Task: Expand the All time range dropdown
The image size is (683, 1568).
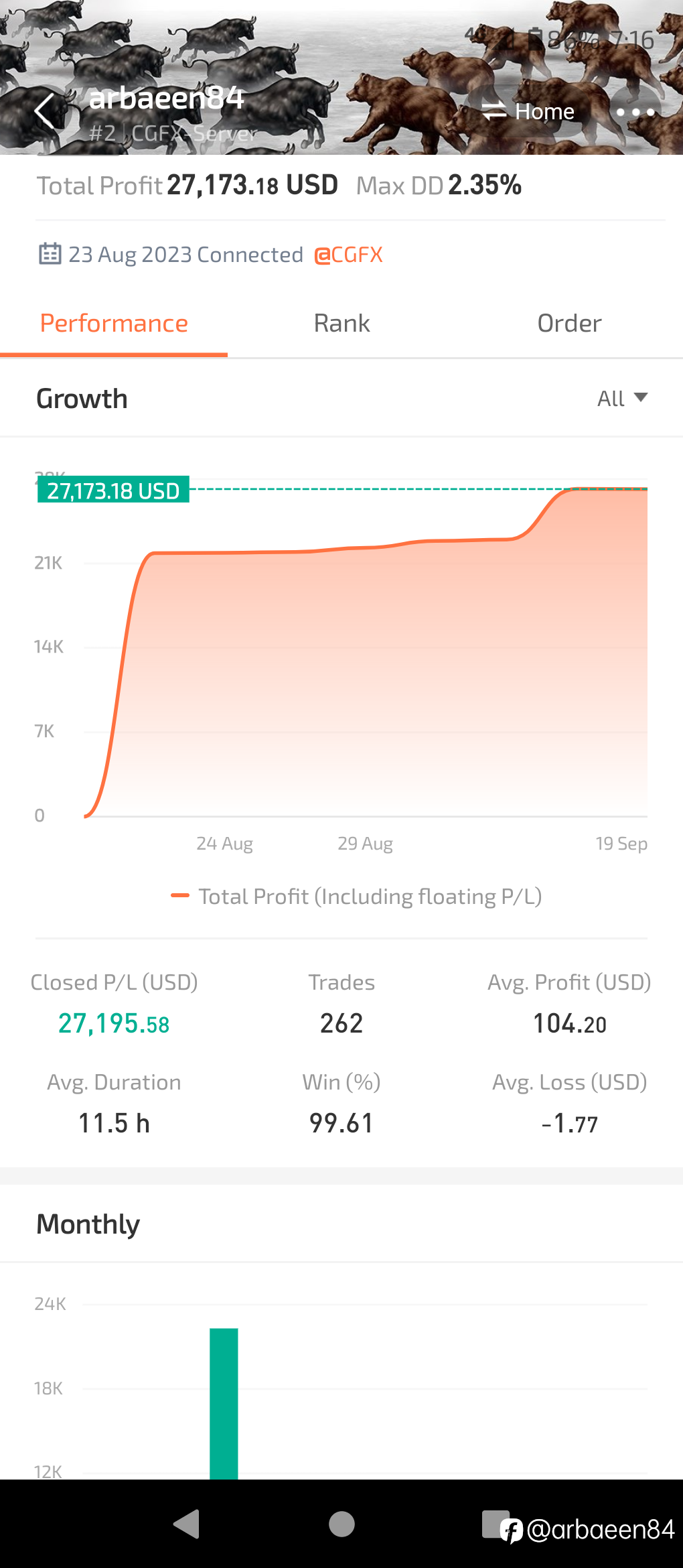Action: [x=622, y=398]
